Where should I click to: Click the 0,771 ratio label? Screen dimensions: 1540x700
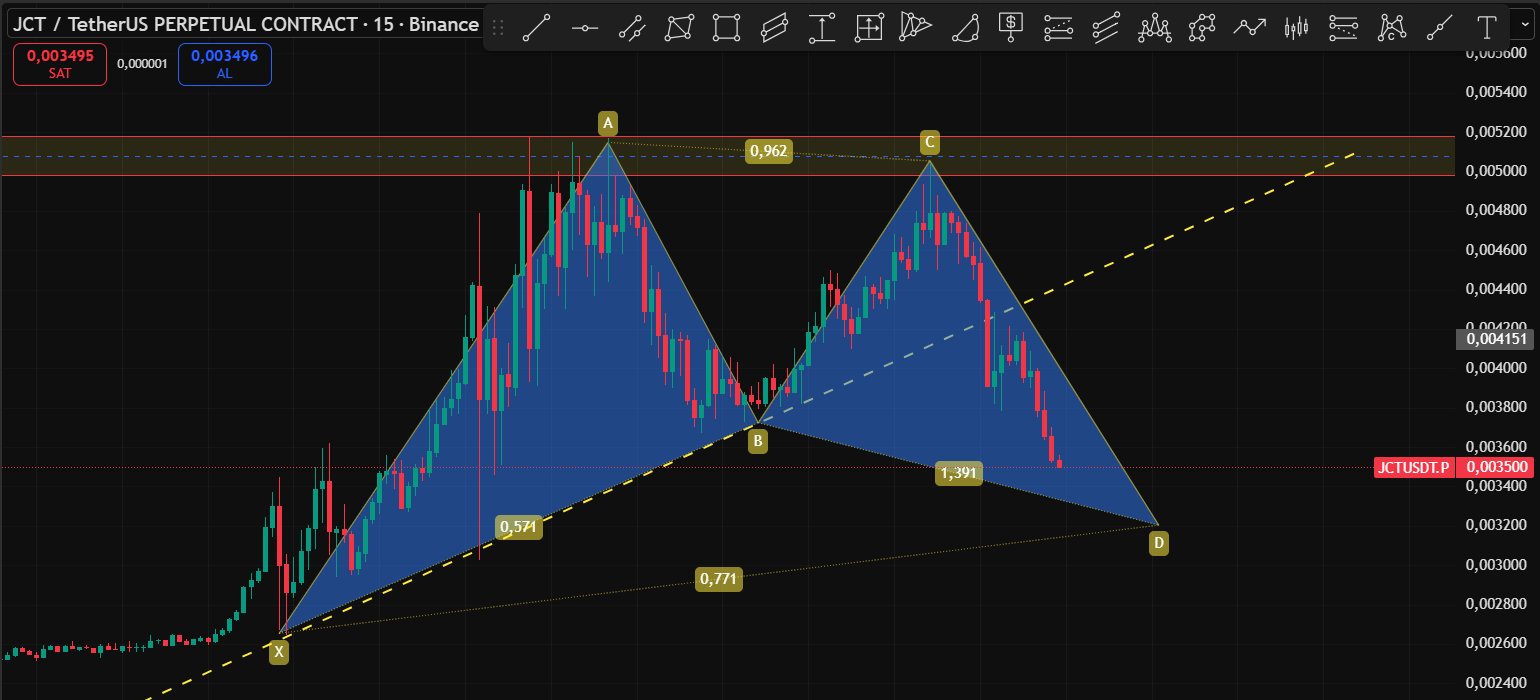pyautogui.click(x=719, y=578)
